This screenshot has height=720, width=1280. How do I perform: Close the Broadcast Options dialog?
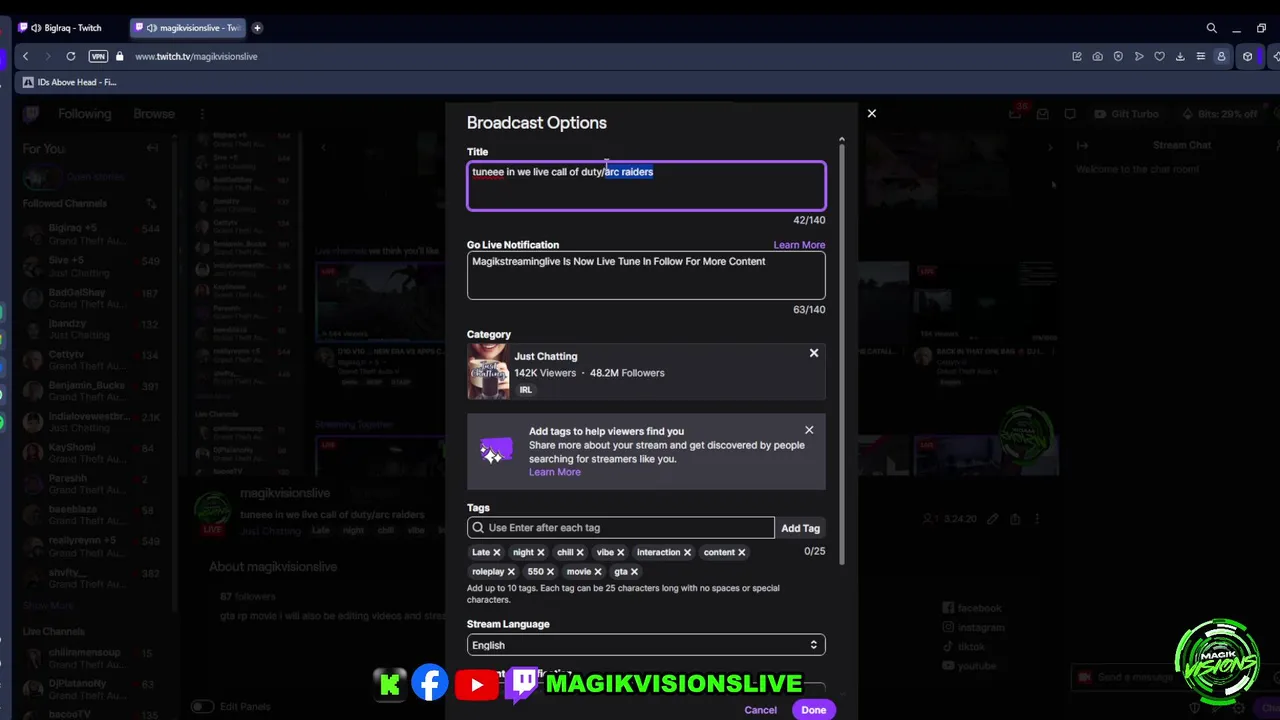(x=871, y=113)
